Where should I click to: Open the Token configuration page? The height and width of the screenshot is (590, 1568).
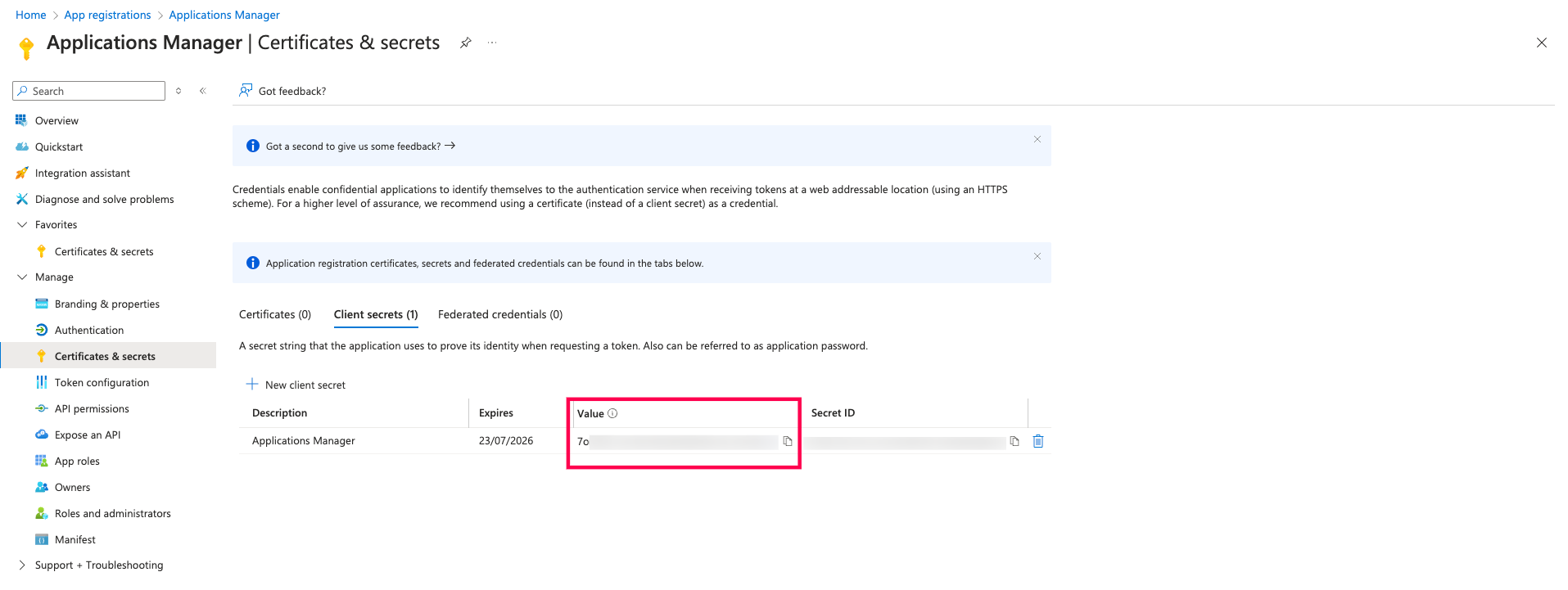point(102,383)
